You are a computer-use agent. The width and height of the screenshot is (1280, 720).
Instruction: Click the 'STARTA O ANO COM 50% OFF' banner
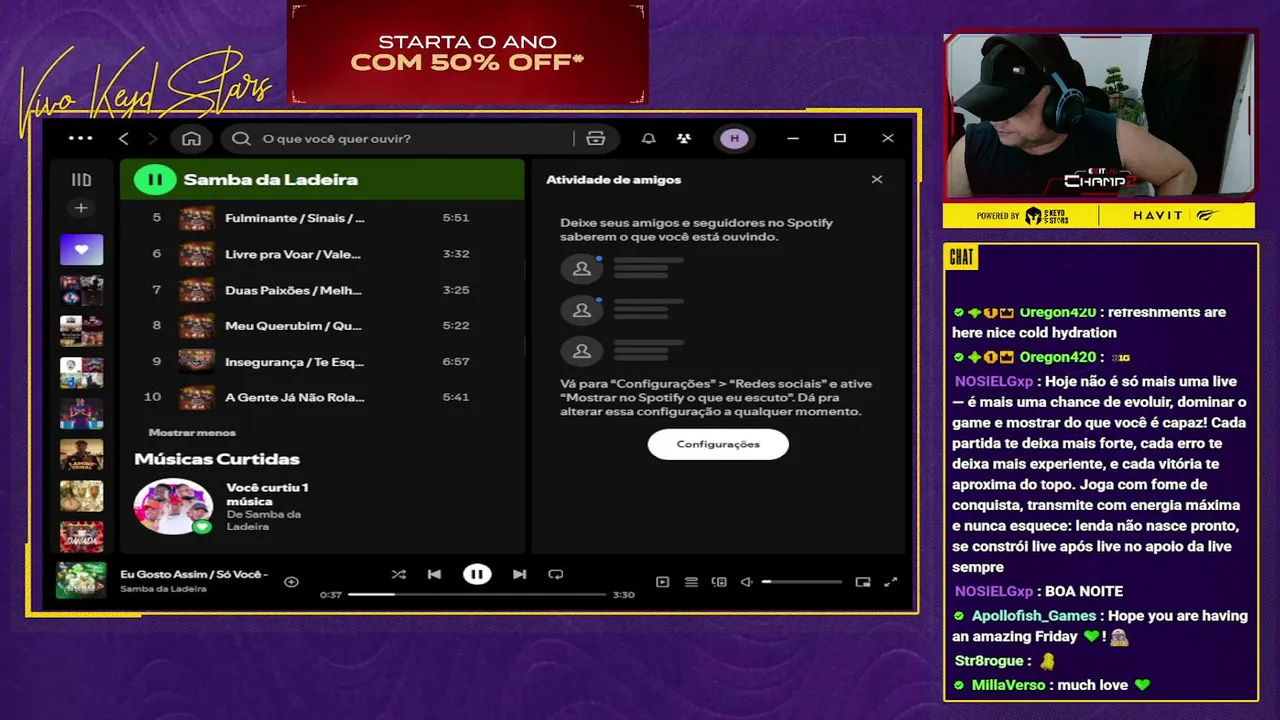click(x=467, y=52)
